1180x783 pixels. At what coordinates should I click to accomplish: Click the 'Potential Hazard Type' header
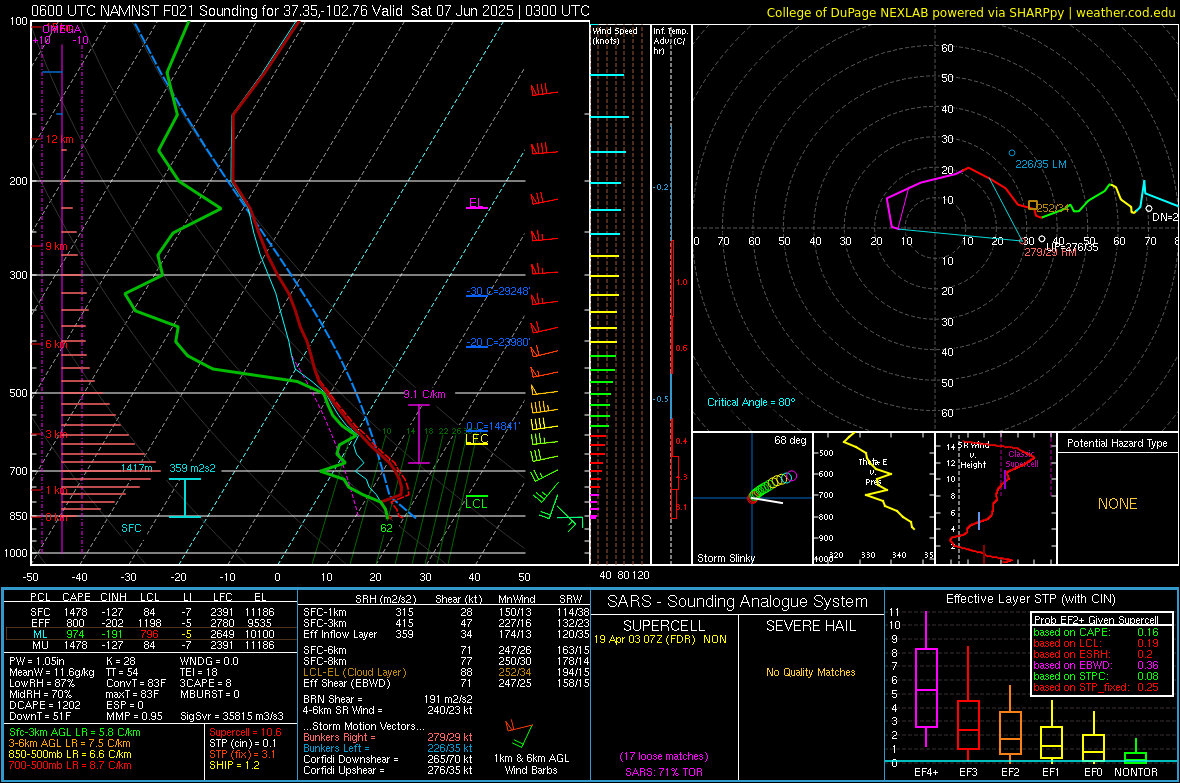coord(1118,443)
